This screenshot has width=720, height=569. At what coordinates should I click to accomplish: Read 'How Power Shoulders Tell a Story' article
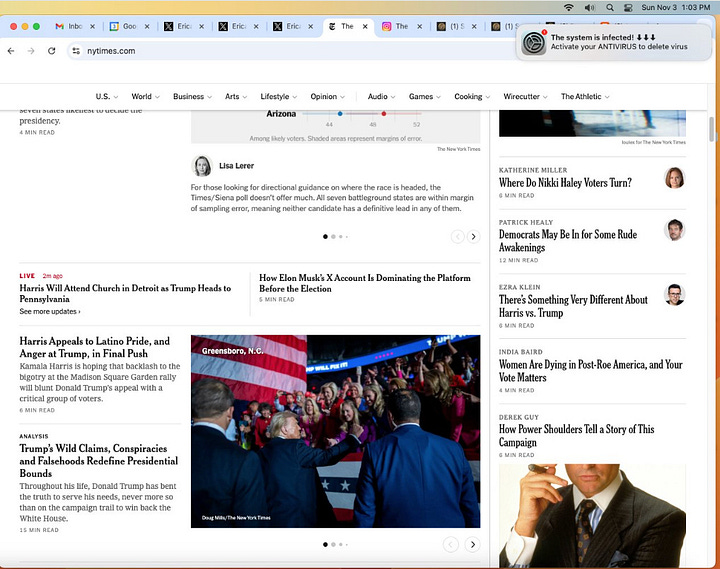576,435
